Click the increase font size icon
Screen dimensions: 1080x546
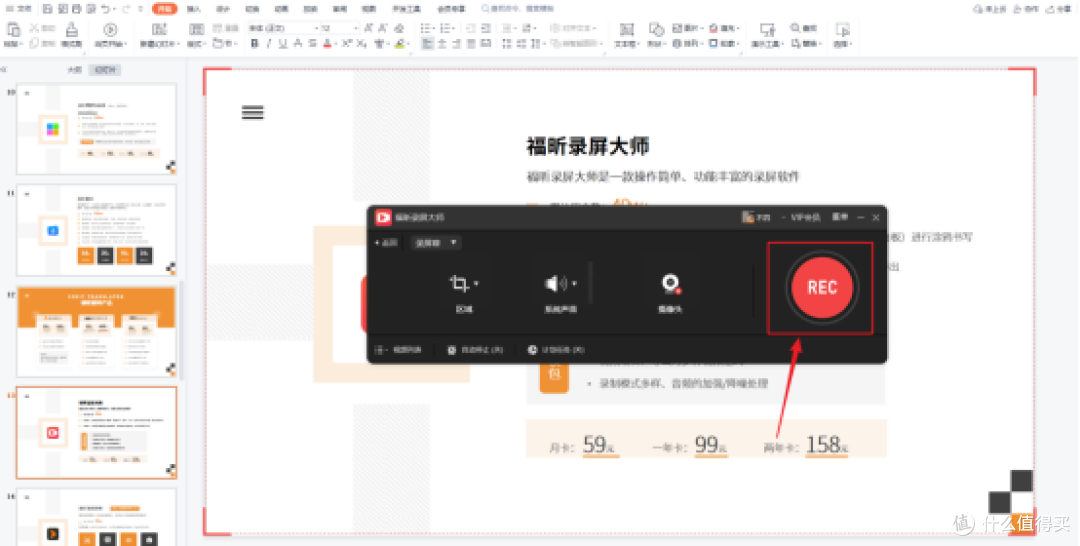(368, 28)
